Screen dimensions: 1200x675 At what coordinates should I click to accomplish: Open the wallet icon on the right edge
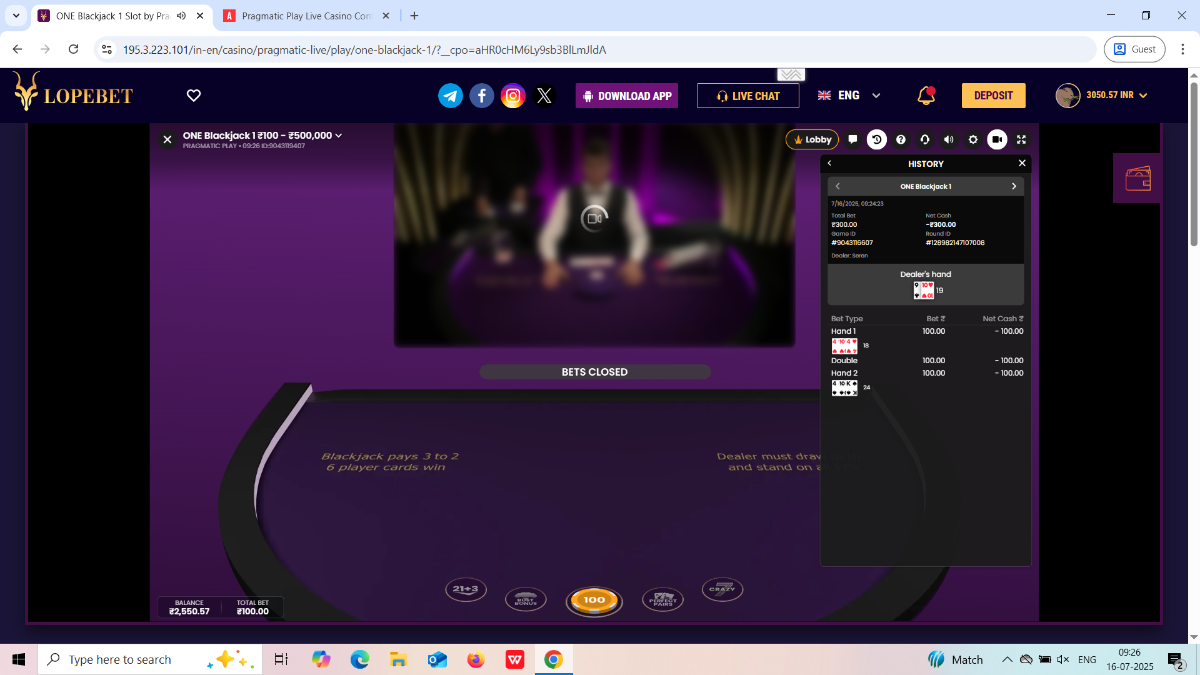[x=1138, y=179]
